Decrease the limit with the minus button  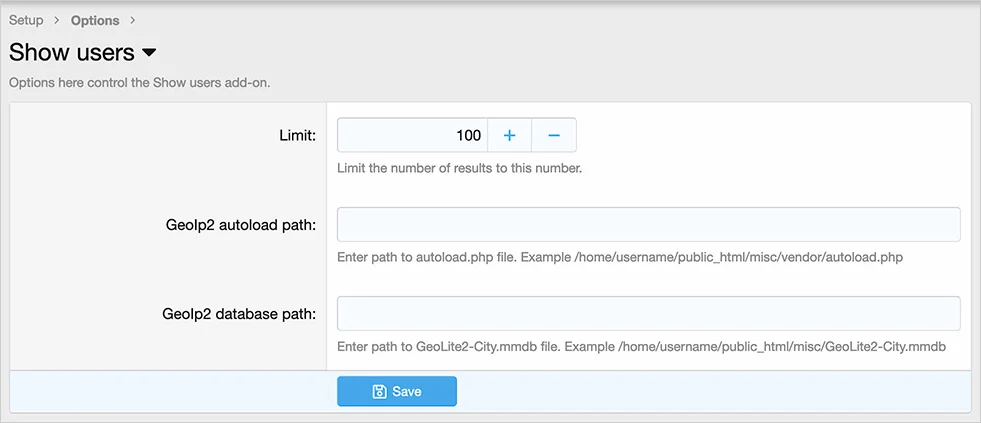[x=554, y=135]
